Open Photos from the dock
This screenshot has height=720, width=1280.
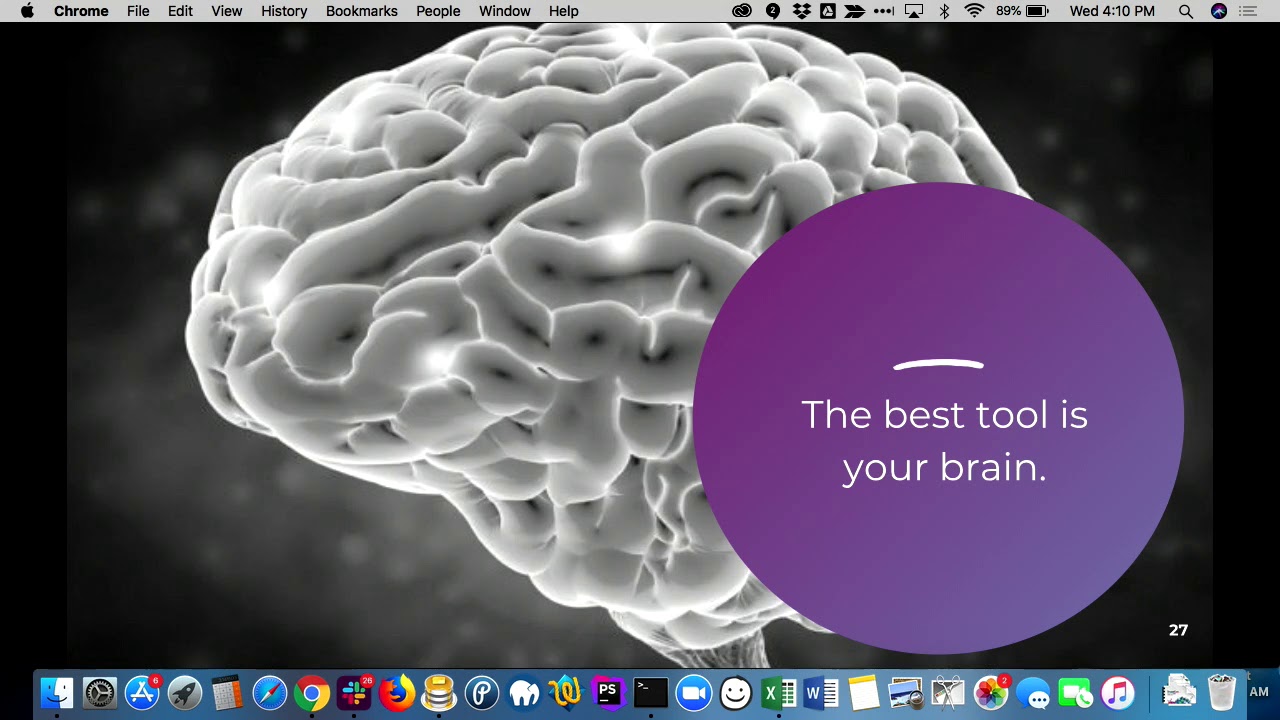point(991,692)
